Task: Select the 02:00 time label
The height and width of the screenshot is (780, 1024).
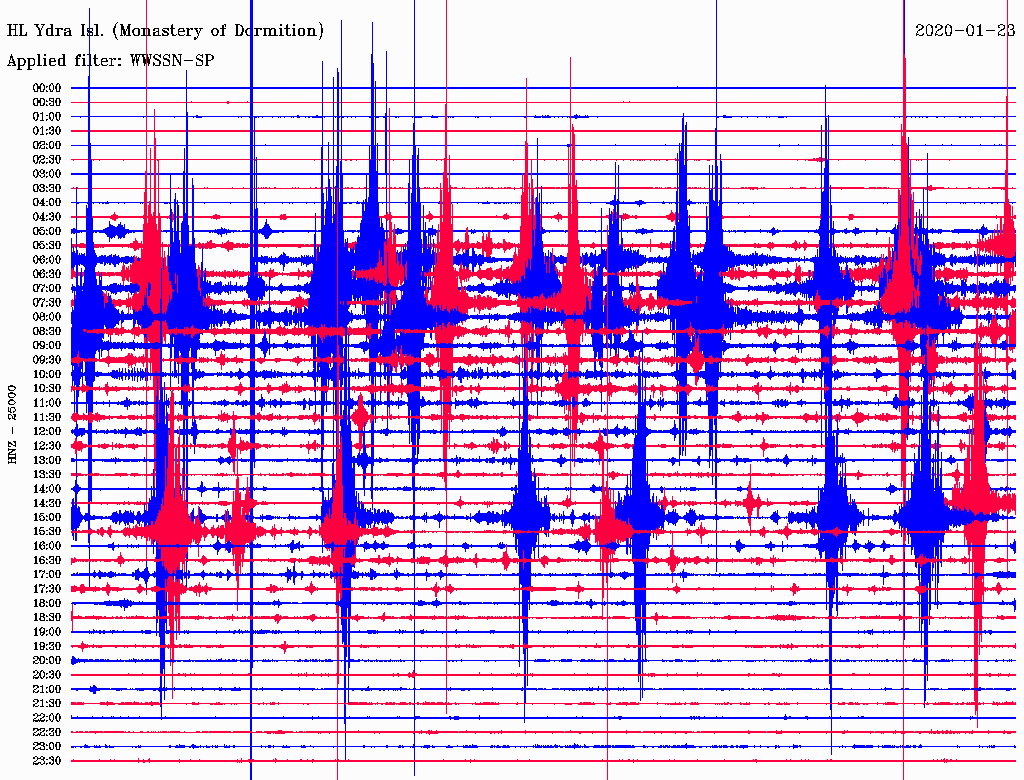Action: [47, 145]
